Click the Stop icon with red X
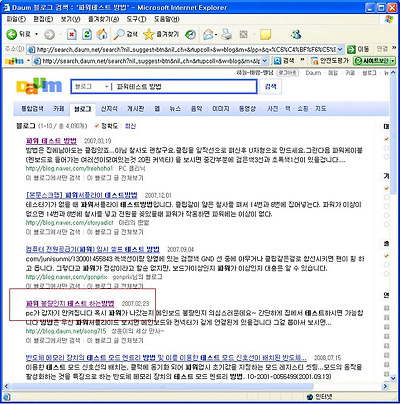Image resolution: width=400 pixels, height=404 pixels. click(x=72, y=34)
